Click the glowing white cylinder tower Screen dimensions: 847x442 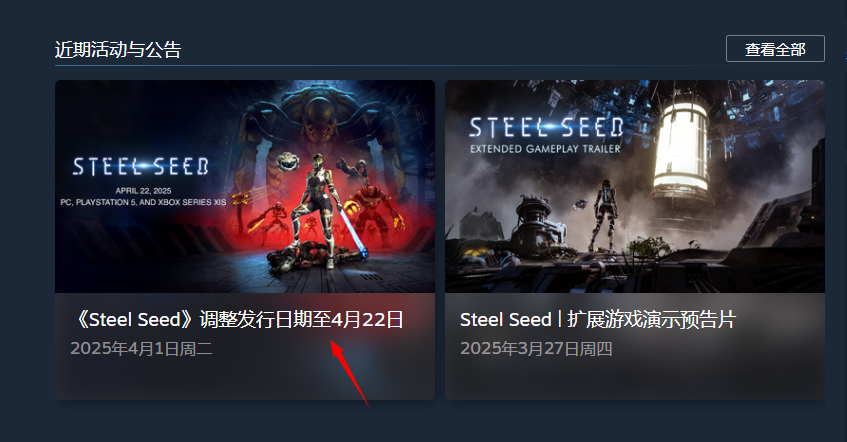683,146
